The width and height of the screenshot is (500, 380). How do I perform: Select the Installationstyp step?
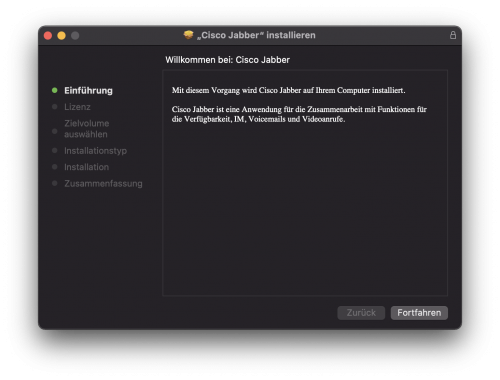coord(95,151)
